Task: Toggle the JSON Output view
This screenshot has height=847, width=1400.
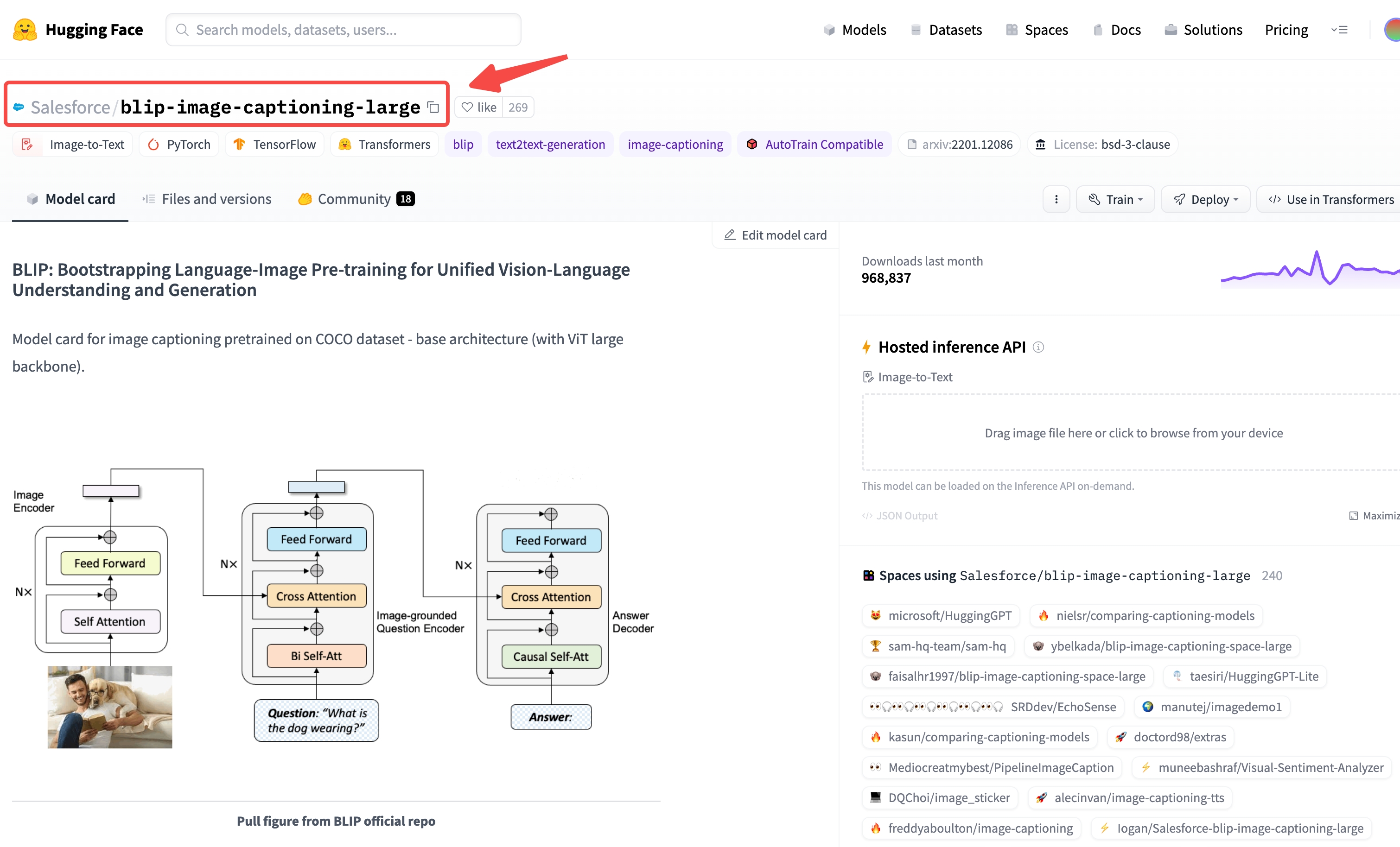Action: (899, 516)
